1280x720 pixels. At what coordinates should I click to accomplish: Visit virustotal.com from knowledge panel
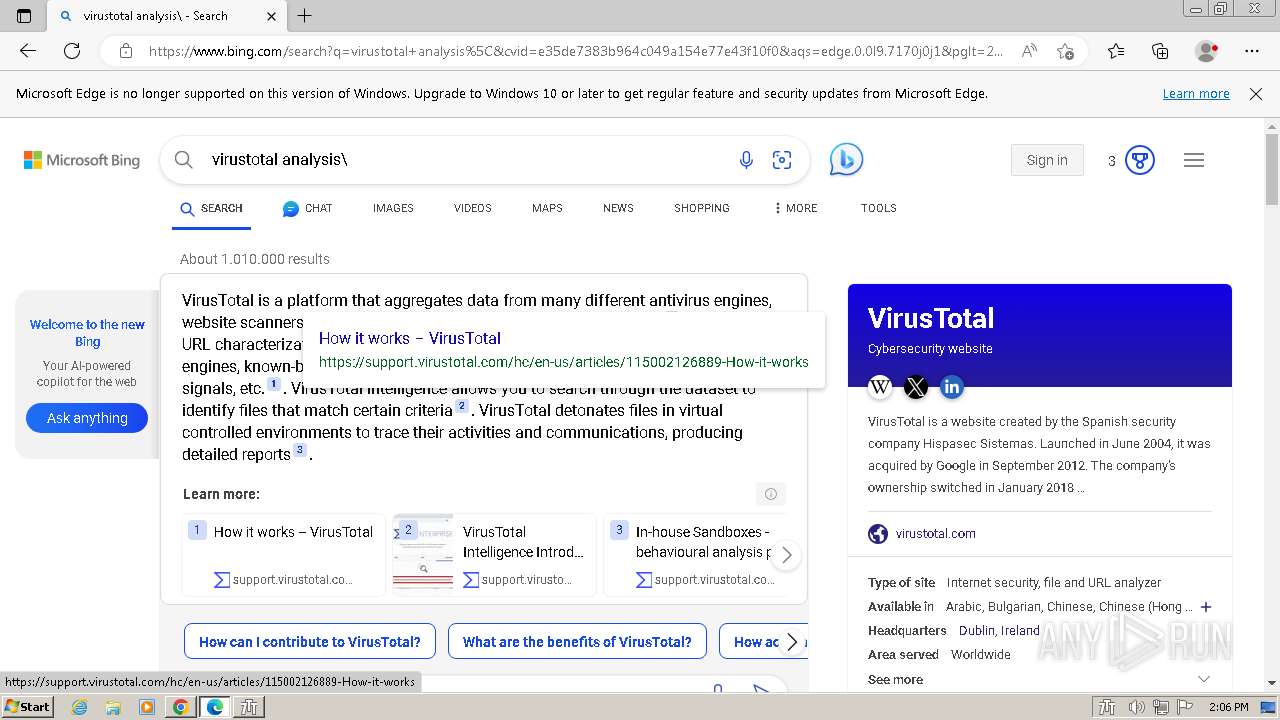point(936,534)
